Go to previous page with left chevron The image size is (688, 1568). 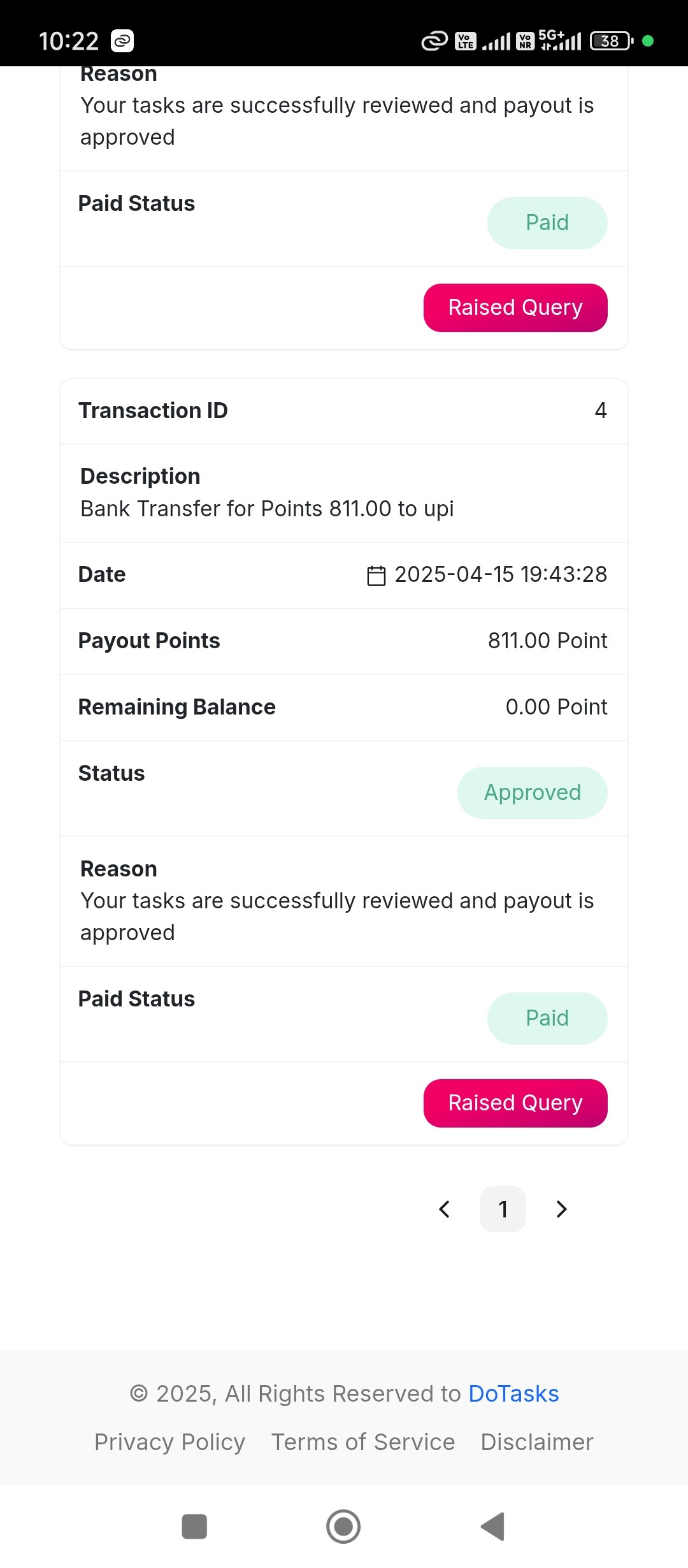[445, 1209]
